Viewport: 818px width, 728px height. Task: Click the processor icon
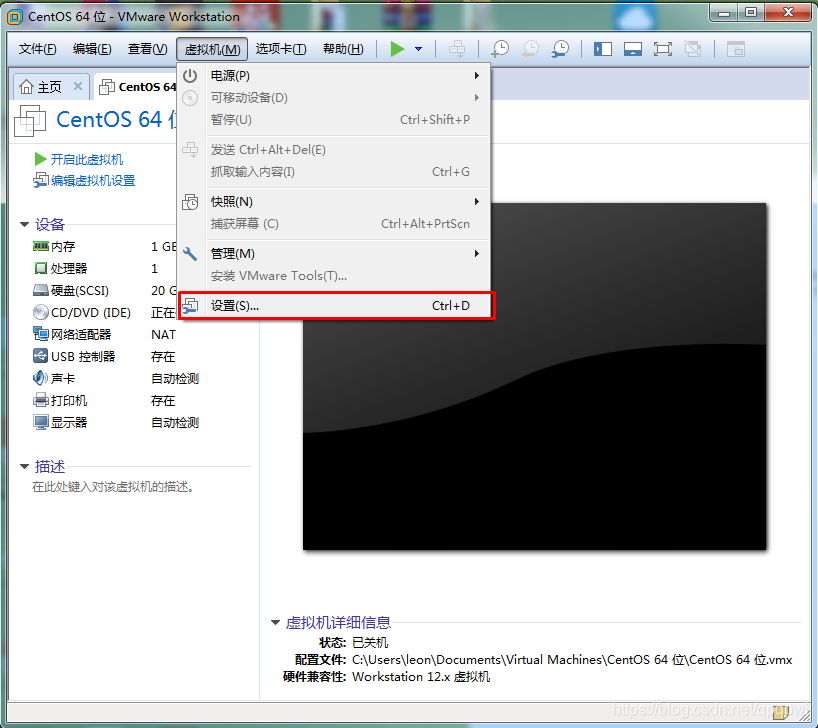coord(41,268)
